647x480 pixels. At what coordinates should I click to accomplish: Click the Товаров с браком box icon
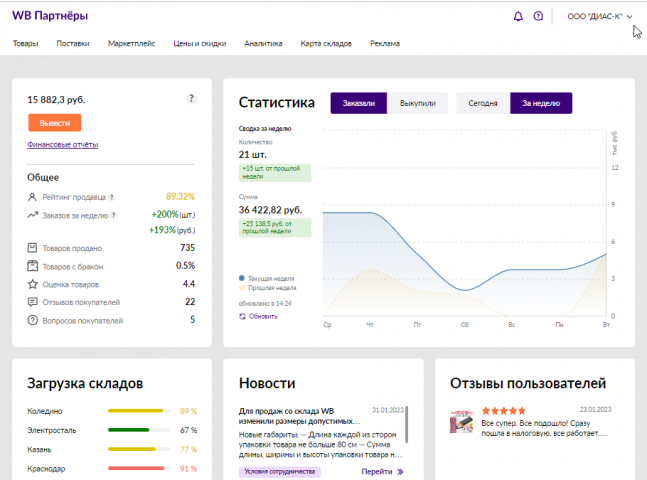click(x=32, y=266)
